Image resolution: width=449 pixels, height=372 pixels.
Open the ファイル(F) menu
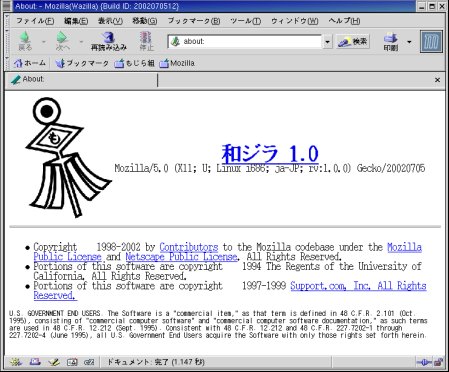[35, 21]
